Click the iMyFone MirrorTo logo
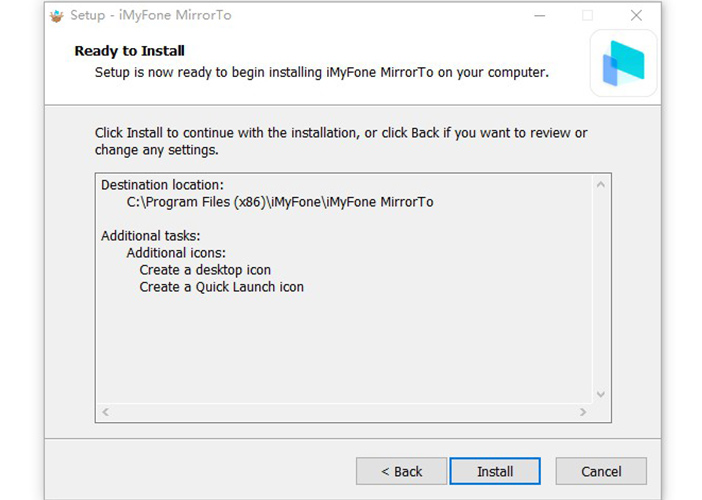702x500 pixels. [x=623, y=64]
